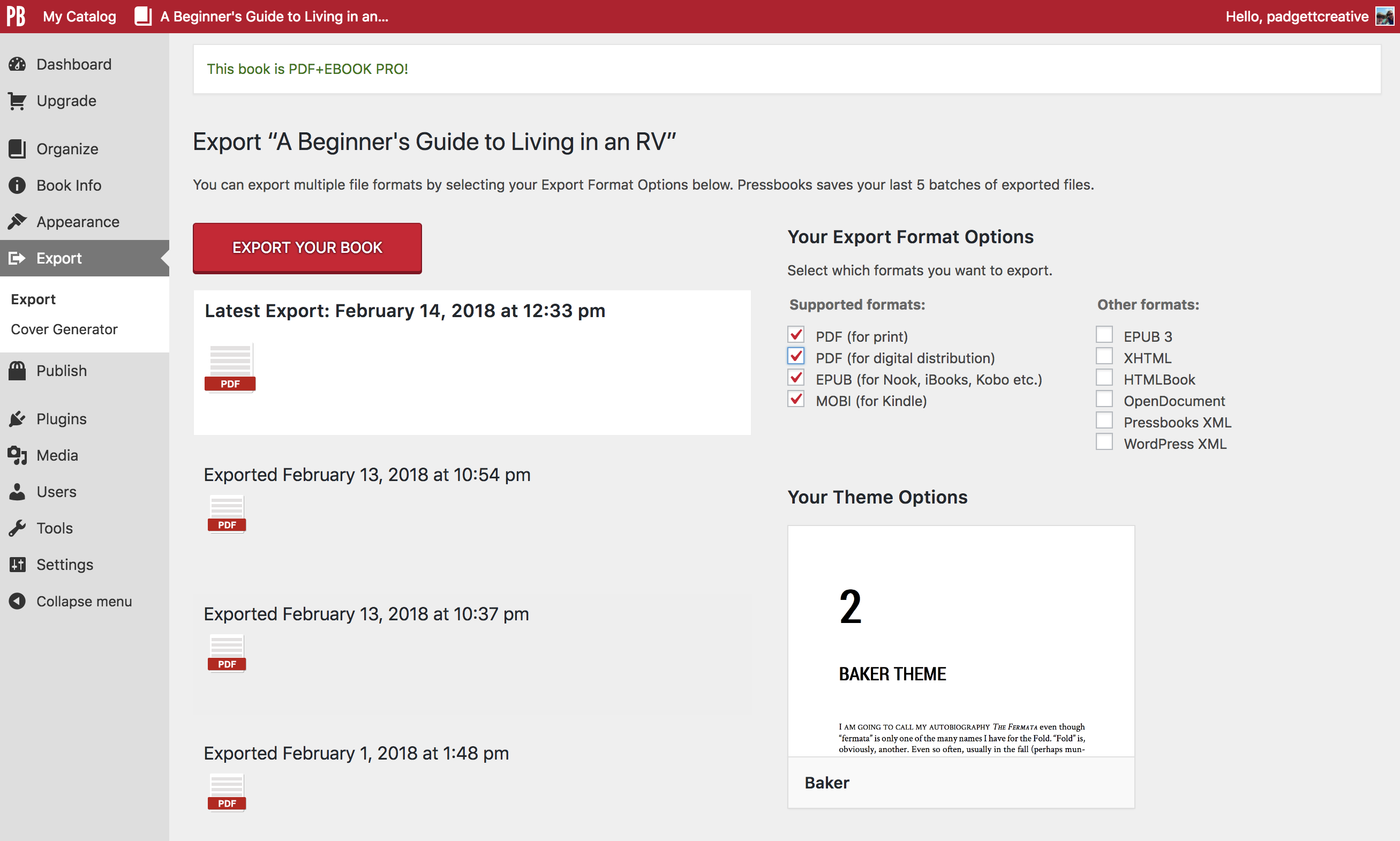Image resolution: width=1400 pixels, height=841 pixels.
Task: Click the Publish shopping bag icon
Action: pos(18,371)
